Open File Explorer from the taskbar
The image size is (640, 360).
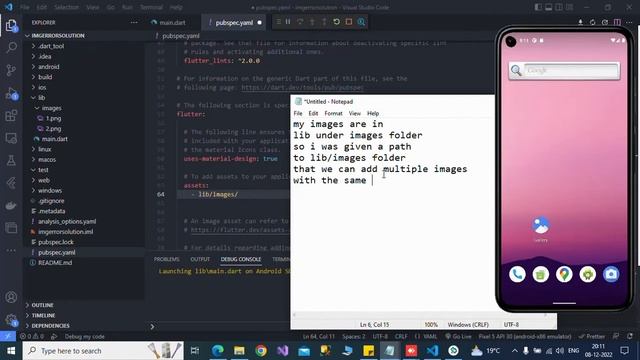click(239, 351)
